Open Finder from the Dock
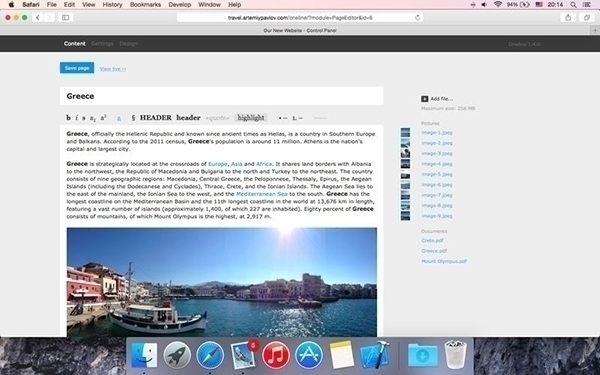 [144, 355]
